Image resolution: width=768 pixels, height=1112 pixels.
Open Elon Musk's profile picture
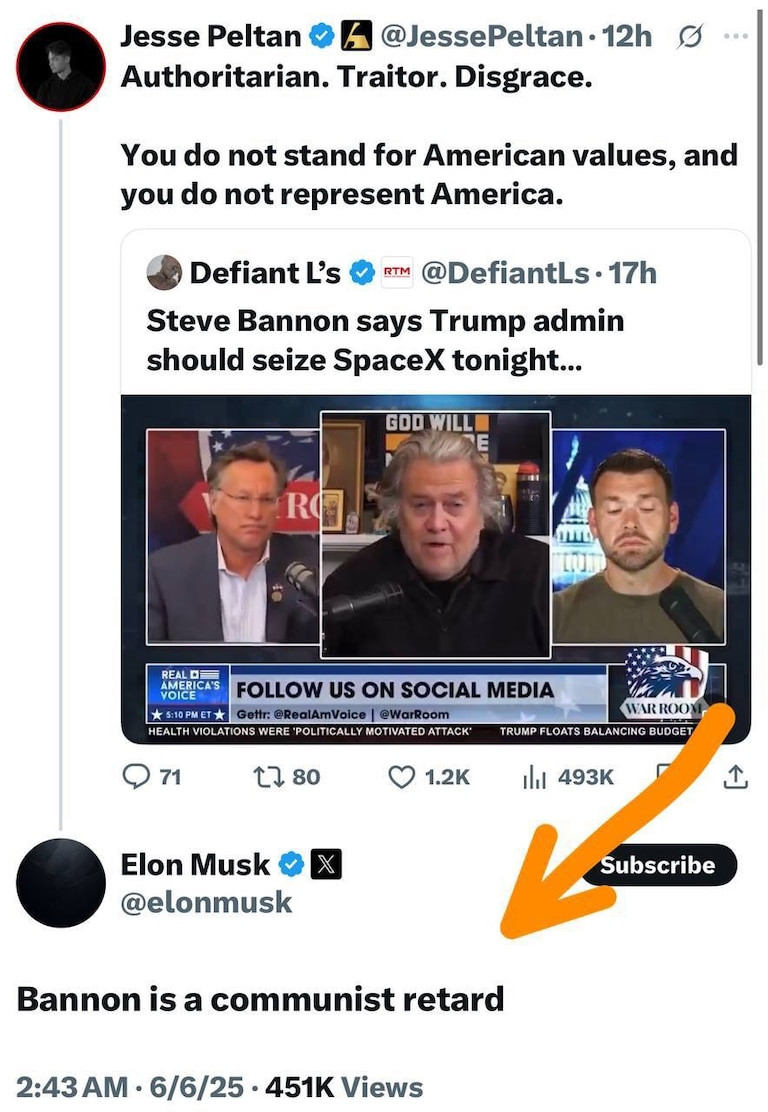pyautogui.click(x=61, y=882)
